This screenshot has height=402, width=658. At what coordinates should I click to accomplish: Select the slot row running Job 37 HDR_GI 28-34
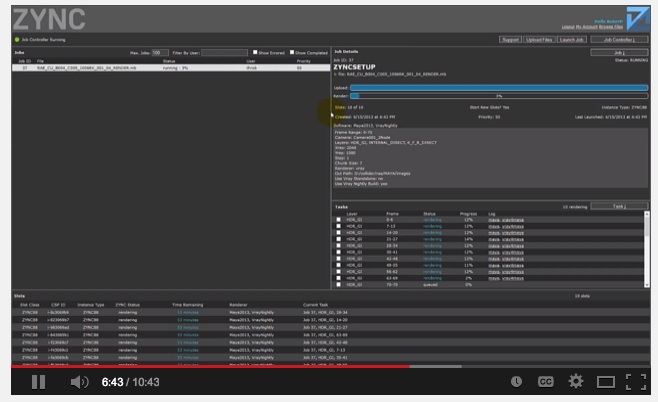pos(331,312)
